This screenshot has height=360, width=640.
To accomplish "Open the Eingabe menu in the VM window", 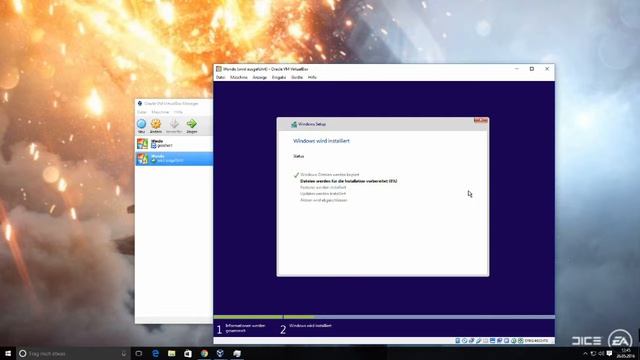I will (279, 77).
